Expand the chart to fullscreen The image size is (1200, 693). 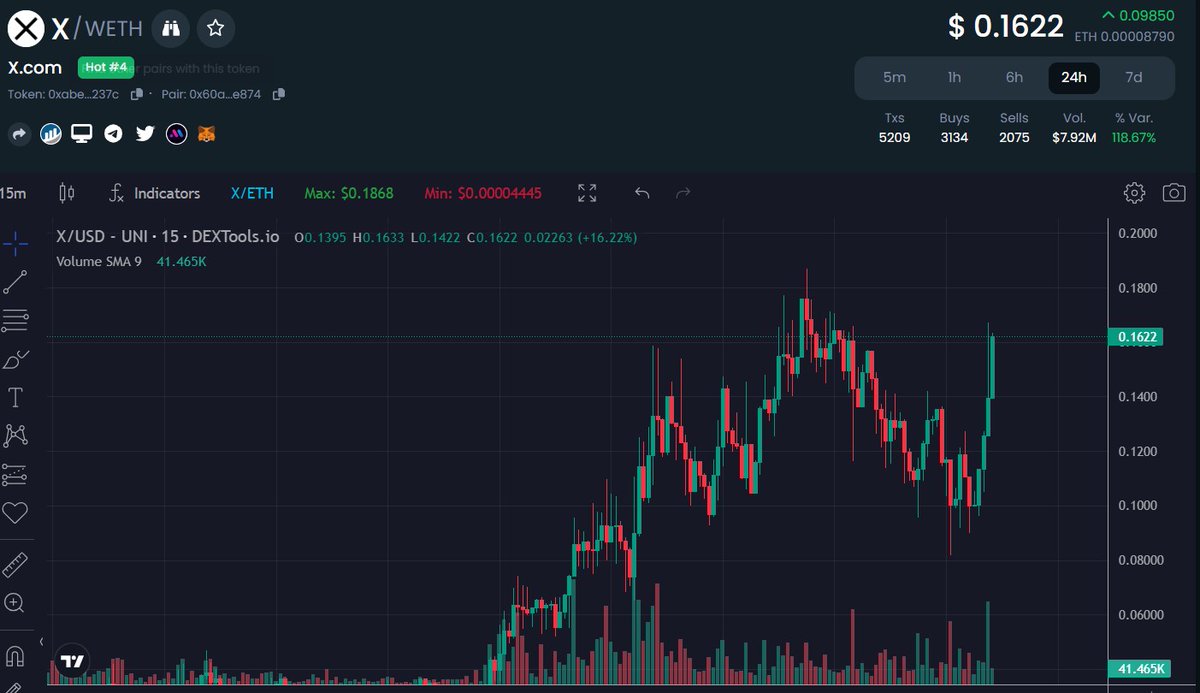[586, 193]
